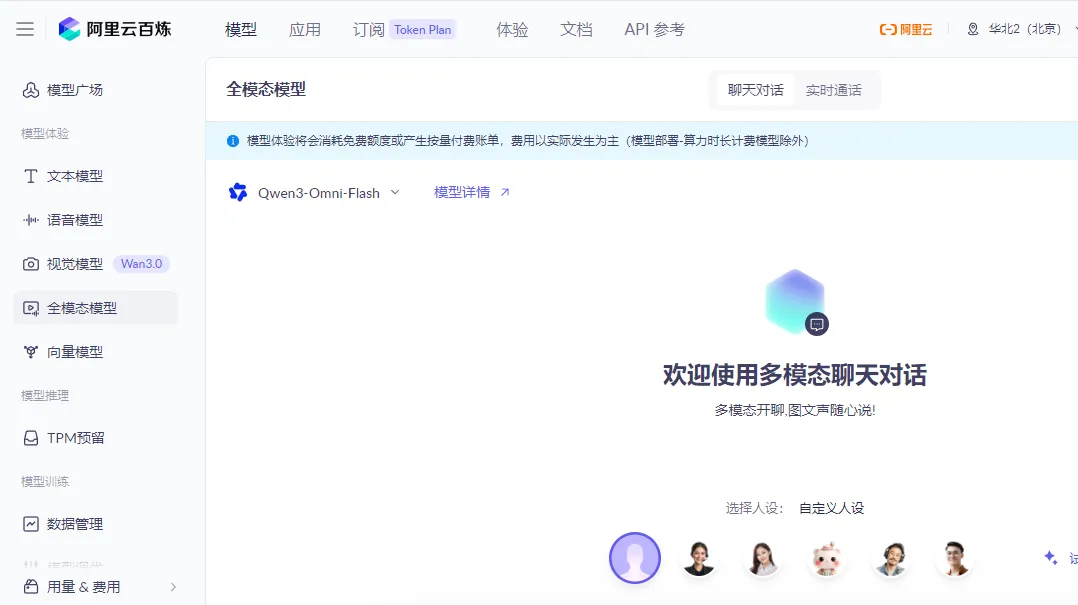Click the Token Plan badge
The width and height of the screenshot is (1078, 605).
point(422,30)
